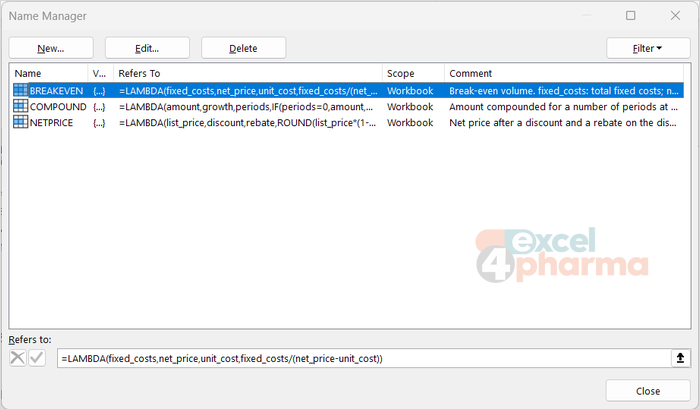Click Workbook scope in NETPRICE row
This screenshot has width=700, height=410.
coord(410,122)
